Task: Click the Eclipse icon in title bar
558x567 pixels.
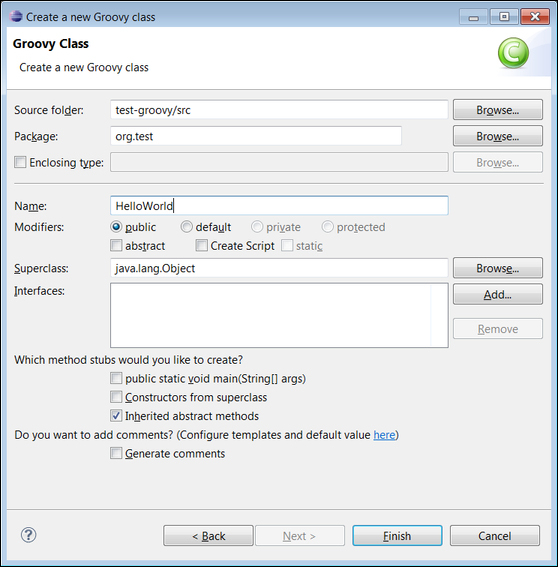Action: point(16,17)
